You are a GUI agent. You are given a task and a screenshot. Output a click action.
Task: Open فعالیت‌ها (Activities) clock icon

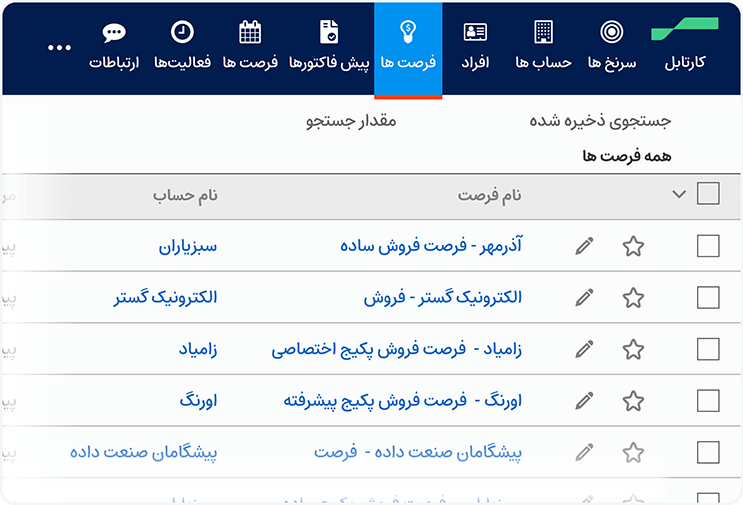pyautogui.click(x=182, y=33)
